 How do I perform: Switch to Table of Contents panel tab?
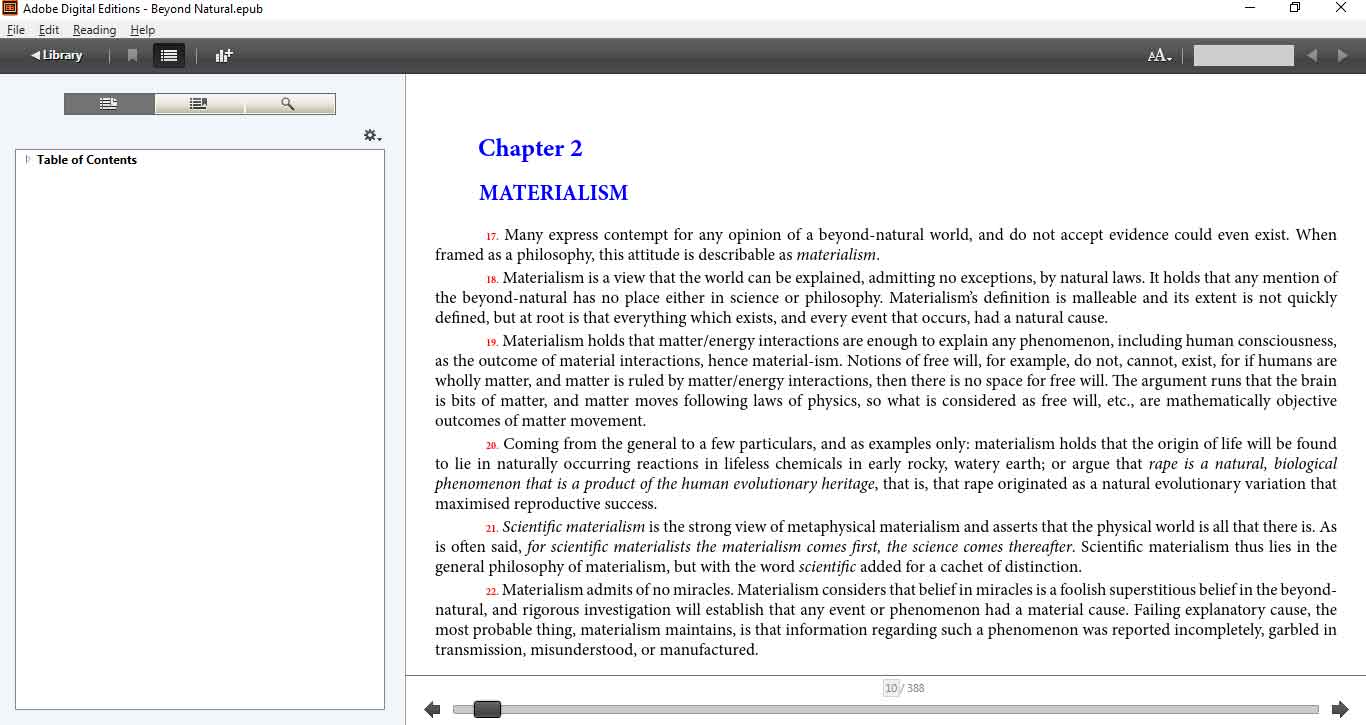coord(109,104)
